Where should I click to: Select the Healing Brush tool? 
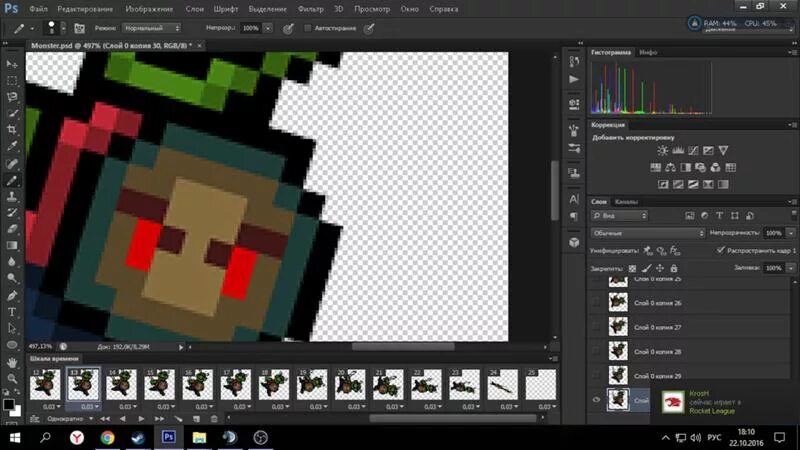tap(12, 163)
